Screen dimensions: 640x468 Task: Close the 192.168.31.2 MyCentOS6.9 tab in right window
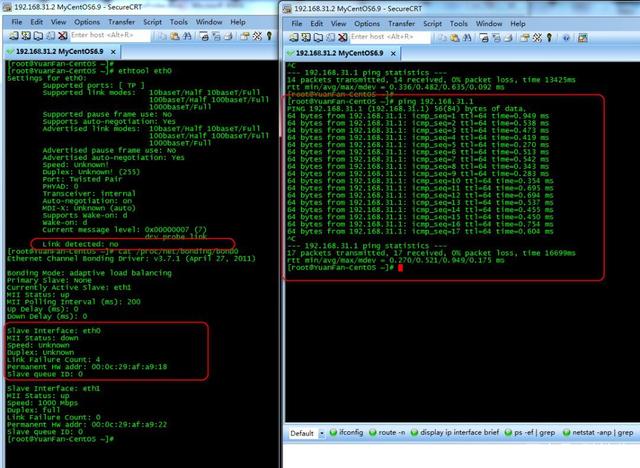click(x=393, y=53)
